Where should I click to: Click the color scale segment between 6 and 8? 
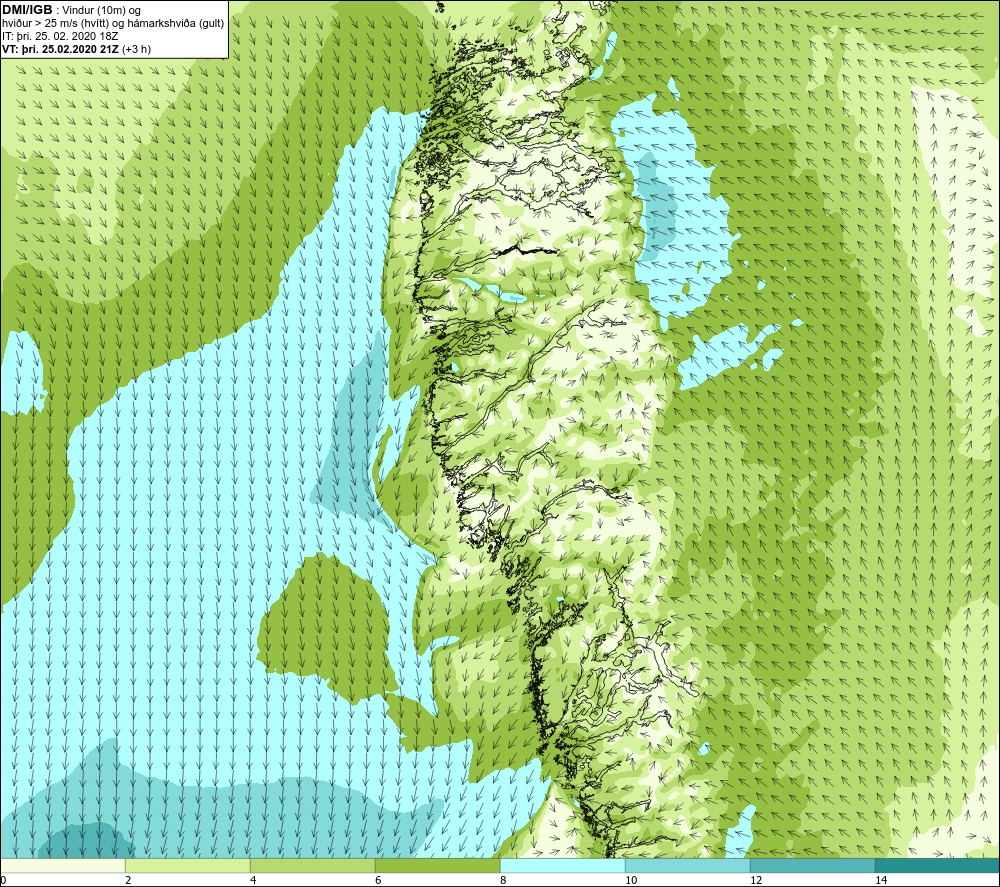pyautogui.click(x=438, y=866)
